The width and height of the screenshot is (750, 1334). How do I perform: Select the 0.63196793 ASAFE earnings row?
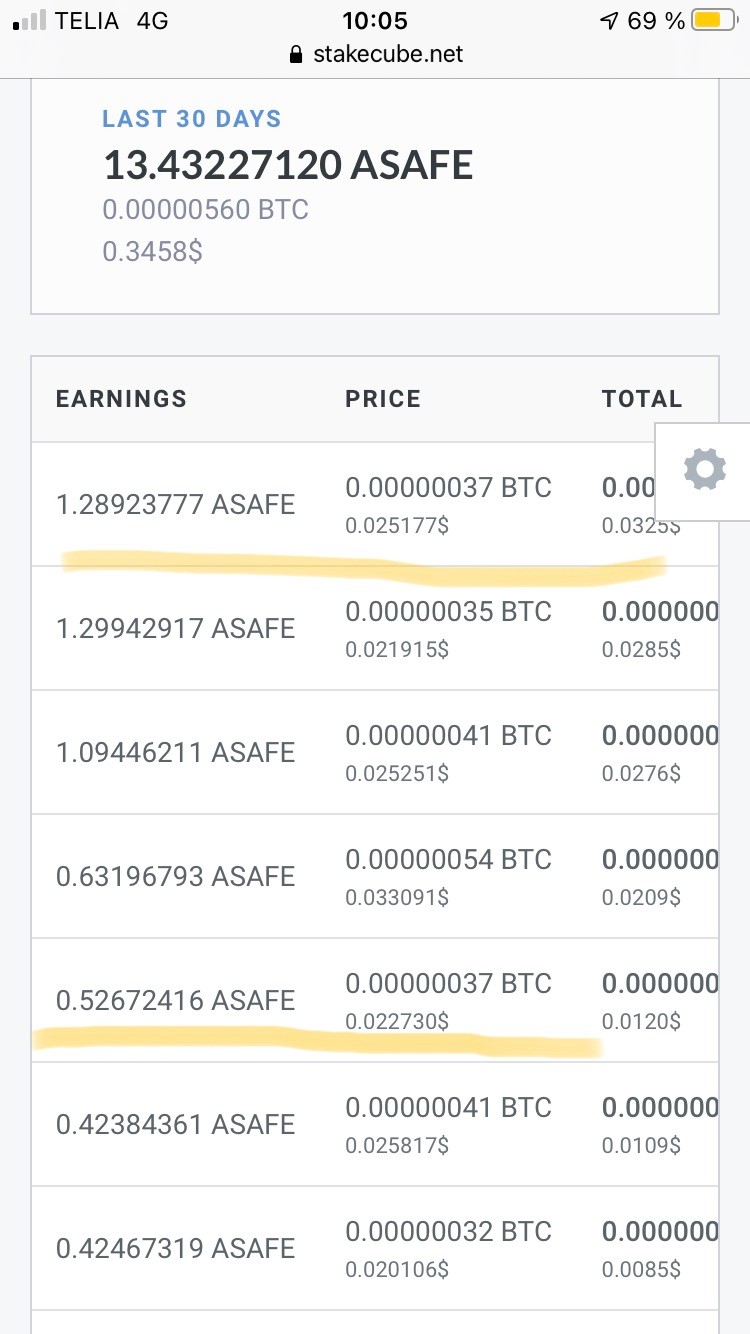coord(375,876)
